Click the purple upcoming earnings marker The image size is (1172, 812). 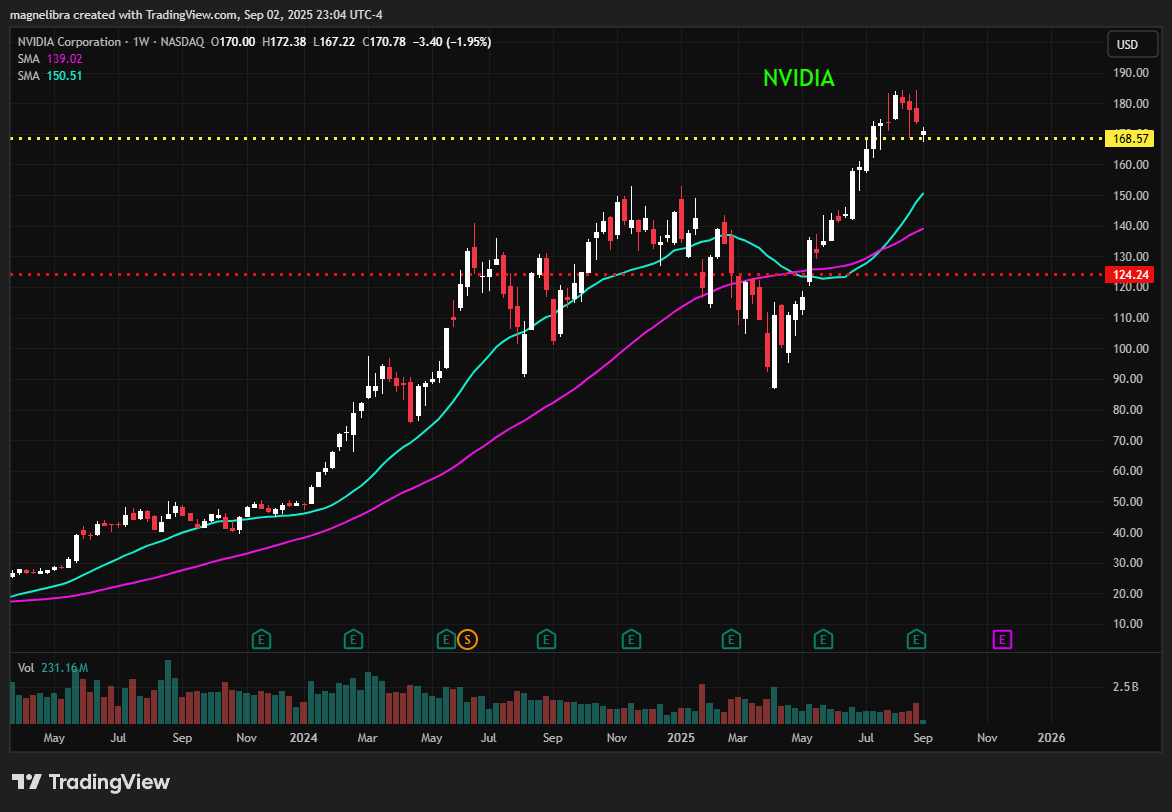tap(1002, 639)
